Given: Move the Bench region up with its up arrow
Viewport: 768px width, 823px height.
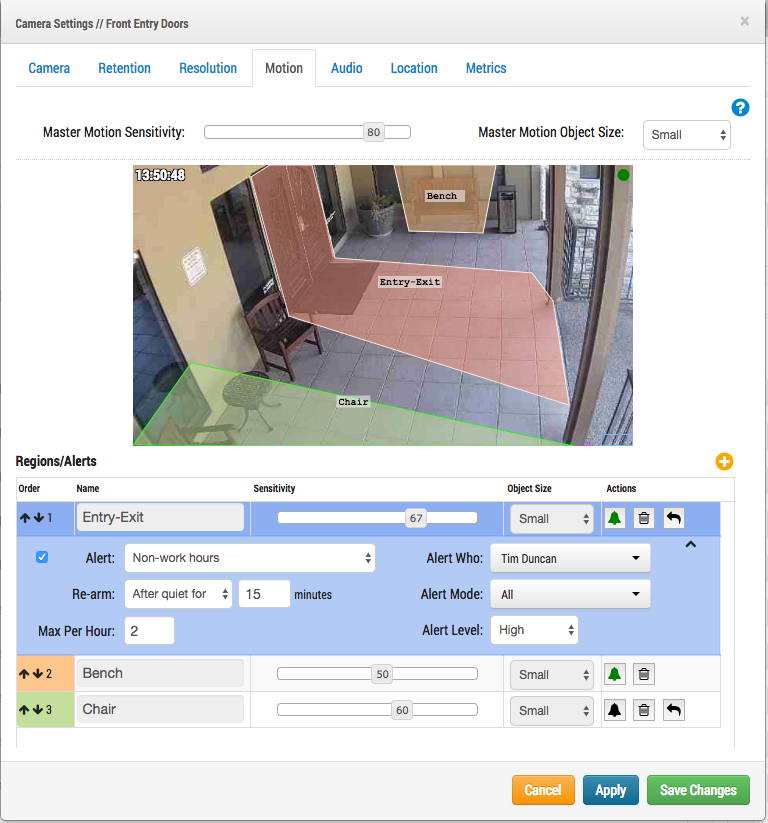Looking at the screenshot, I should [x=24, y=674].
